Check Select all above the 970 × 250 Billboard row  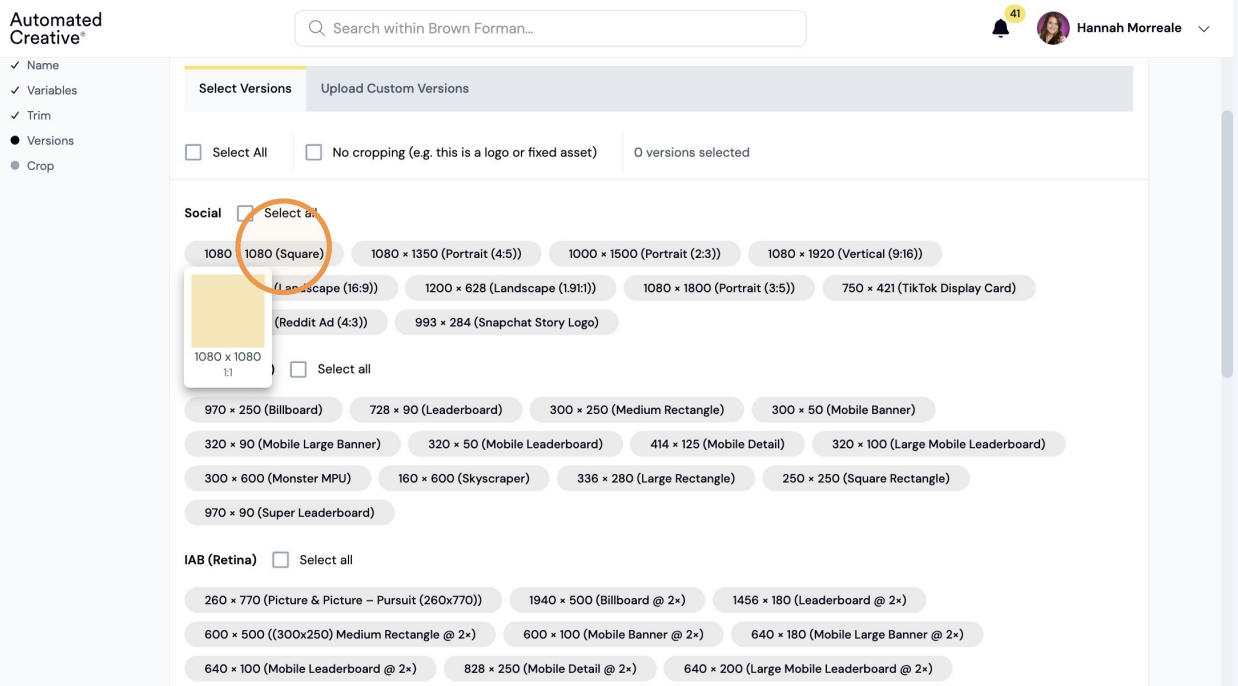[298, 369]
